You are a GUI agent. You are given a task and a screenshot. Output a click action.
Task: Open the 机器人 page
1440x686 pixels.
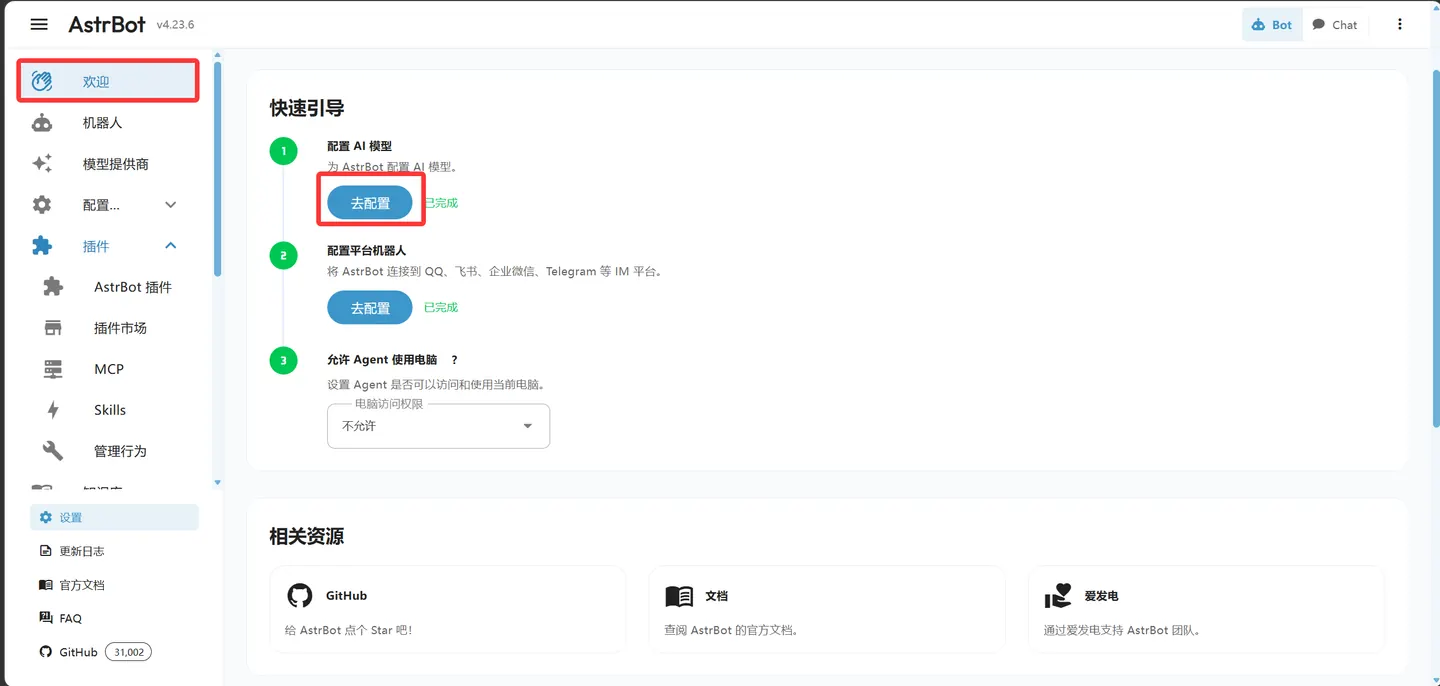[x=108, y=123]
